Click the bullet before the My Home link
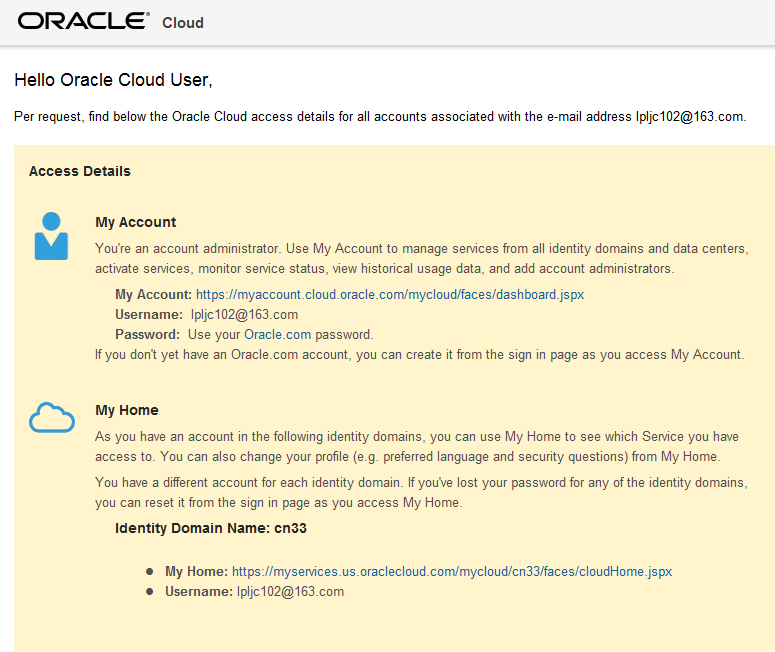Screen dimensions: 775x652 149,572
